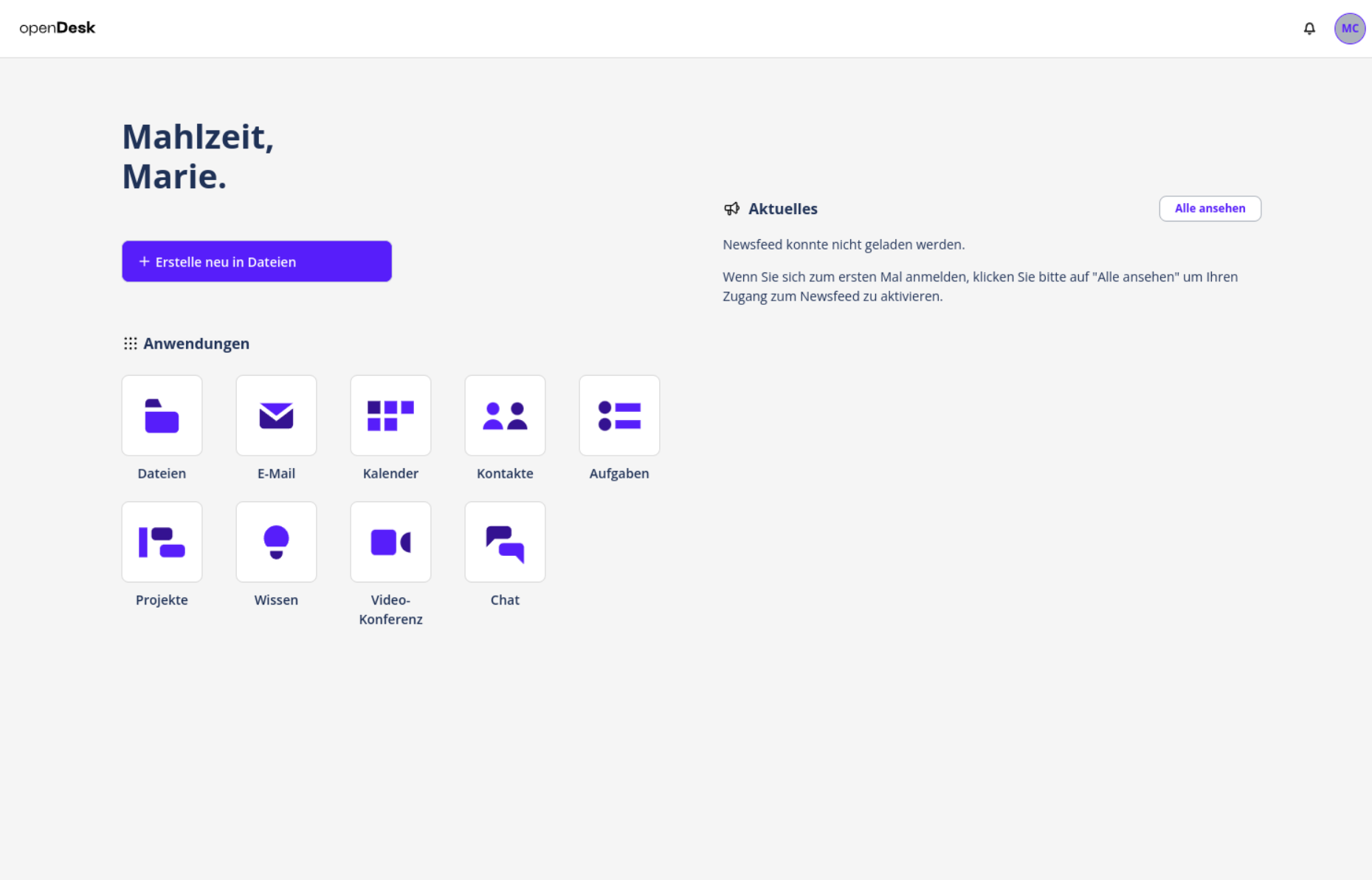The image size is (1372, 880).
Task: Click the 'Kontakte' label text
Action: [x=505, y=473]
